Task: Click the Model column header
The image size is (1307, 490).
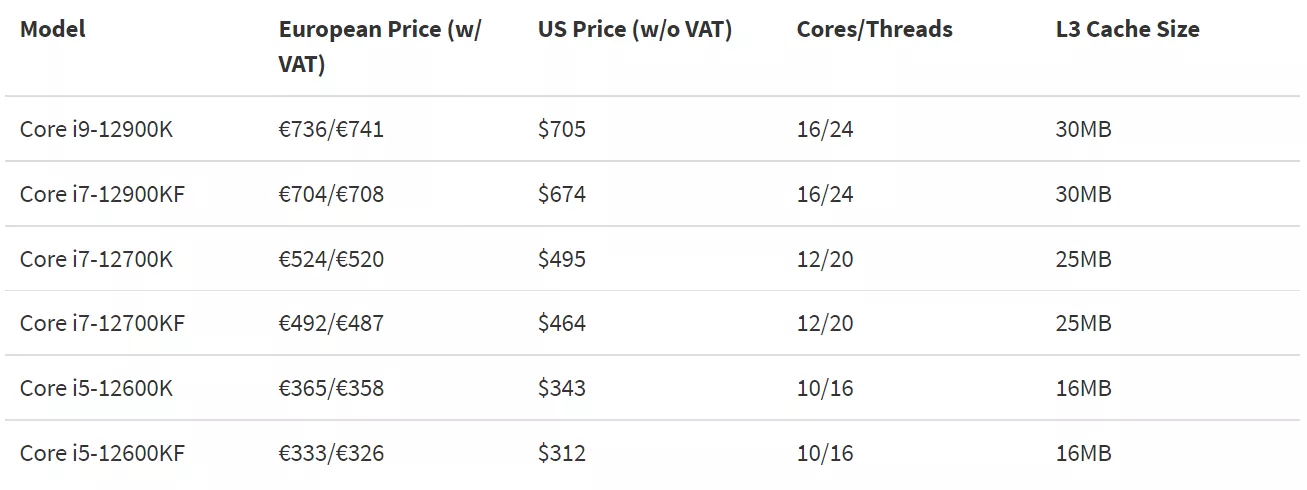Action: [53, 29]
